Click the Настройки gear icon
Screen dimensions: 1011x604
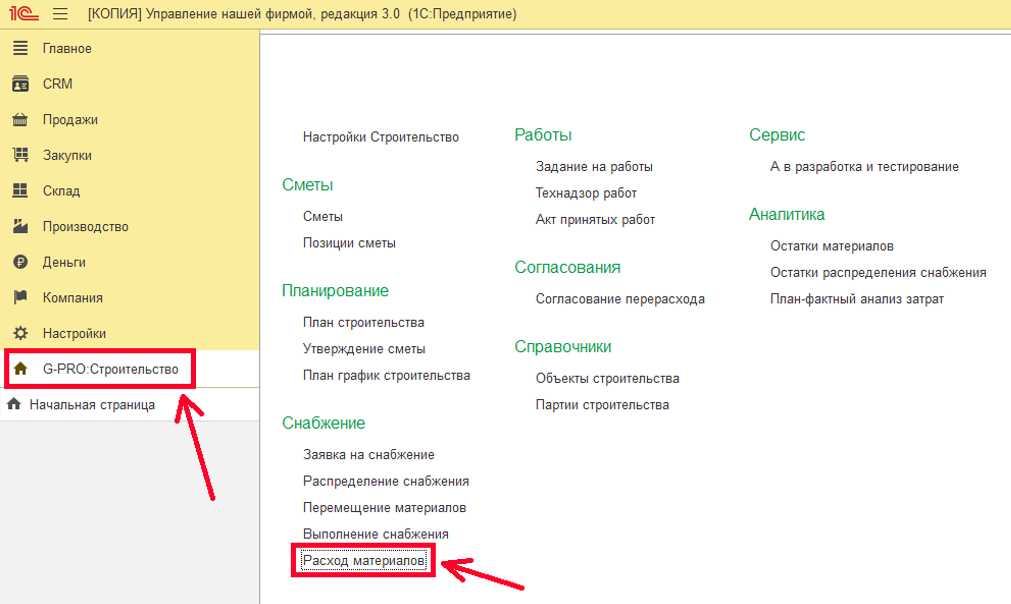pyautogui.click(x=20, y=333)
